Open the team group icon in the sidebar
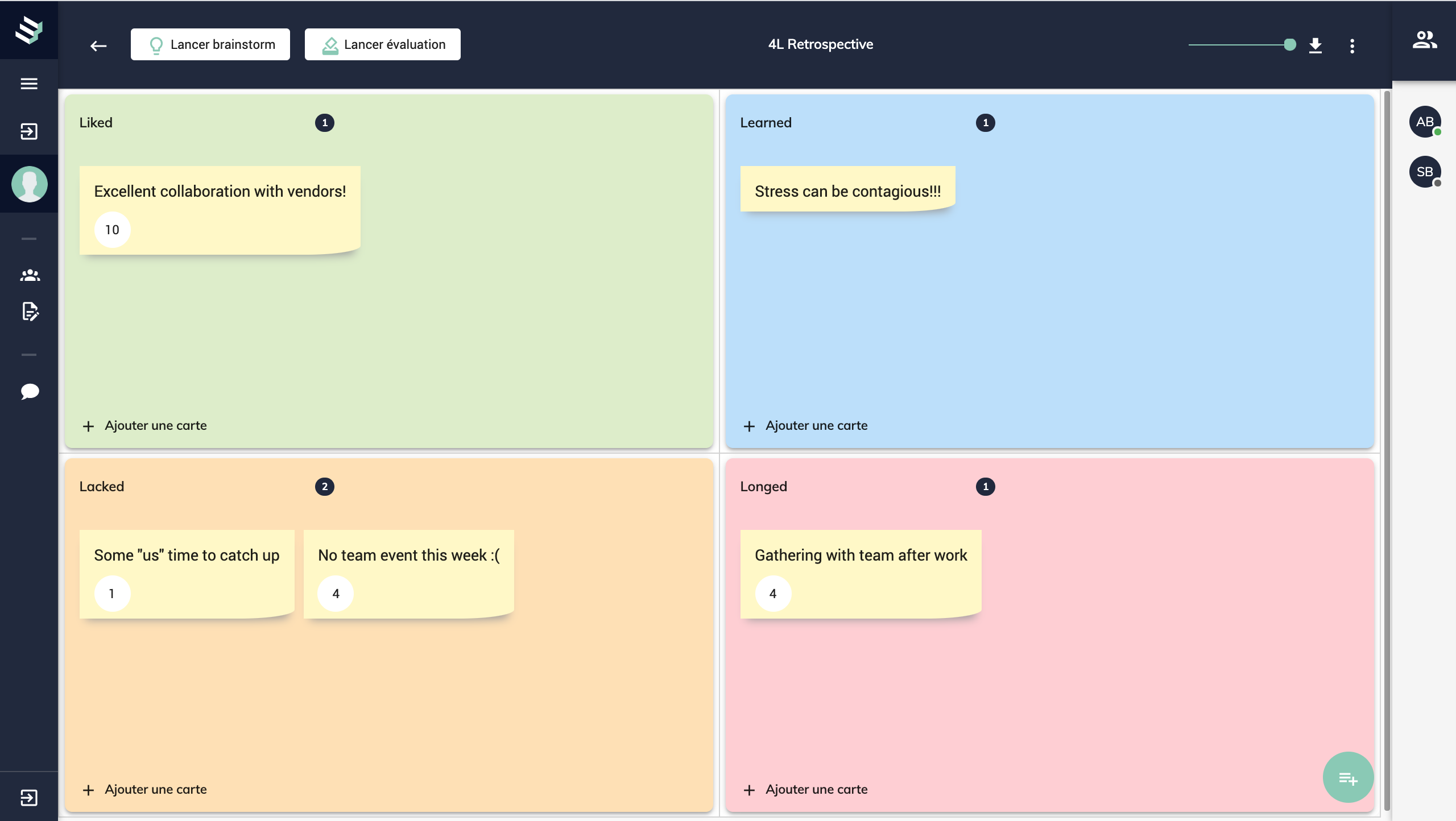 (30, 276)
